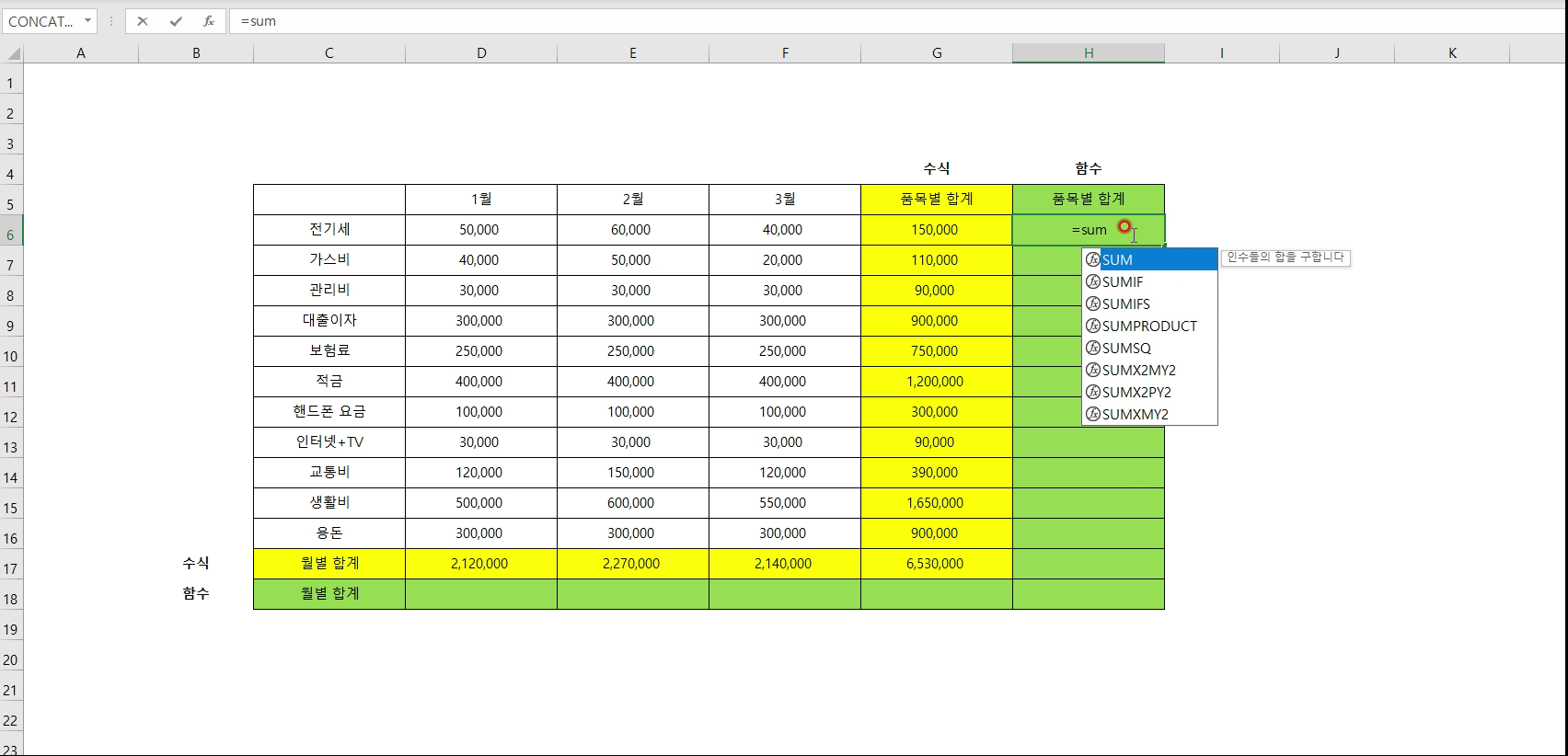The height and width of the screenshot is (756, 1568).
Task: Click the 대출이자 row label
Action: (x=329, y=321)
